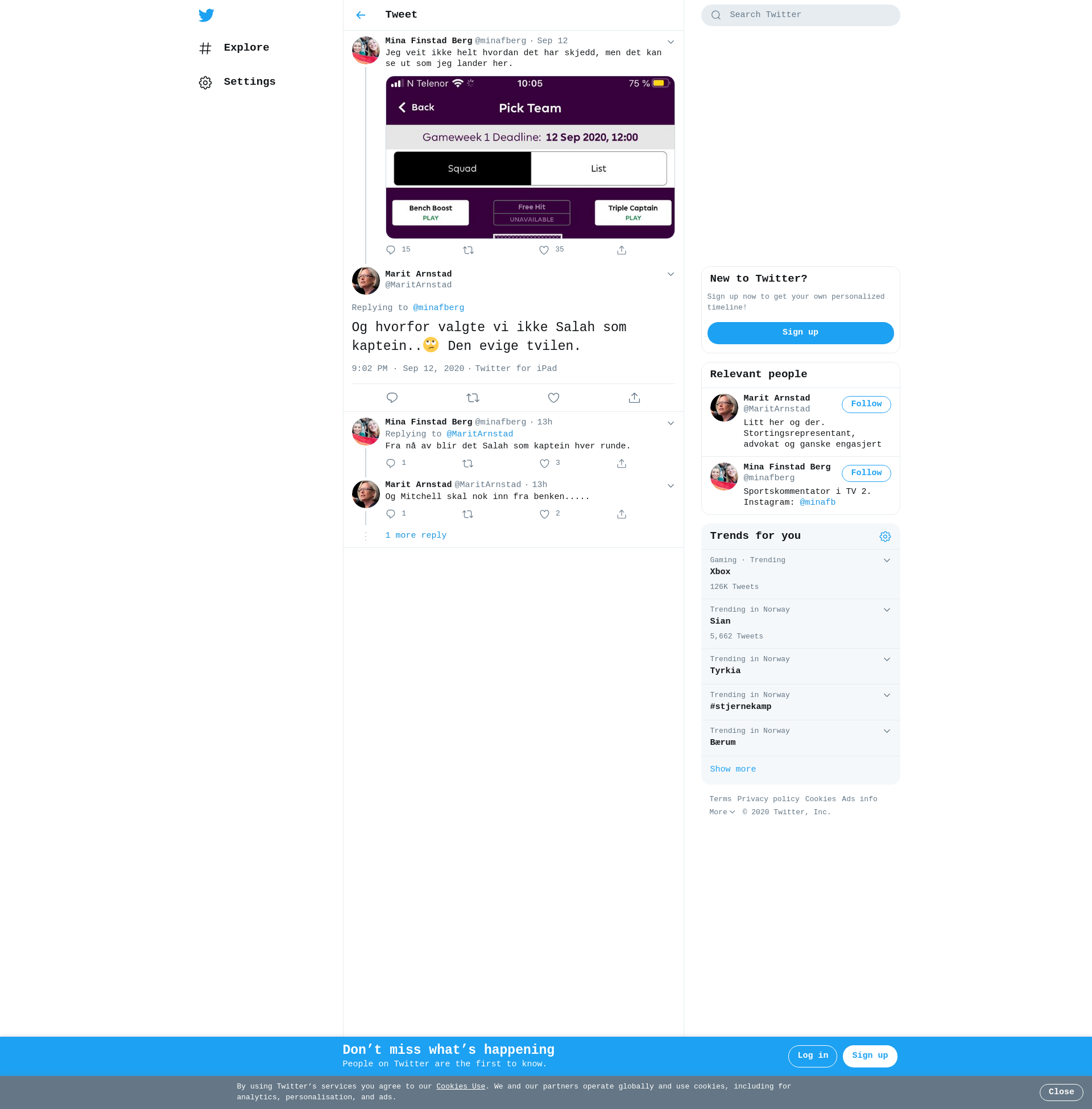Like Mina's Salah som kaptein reply
The image size is (1092, 1109).
tap(544, 463)
